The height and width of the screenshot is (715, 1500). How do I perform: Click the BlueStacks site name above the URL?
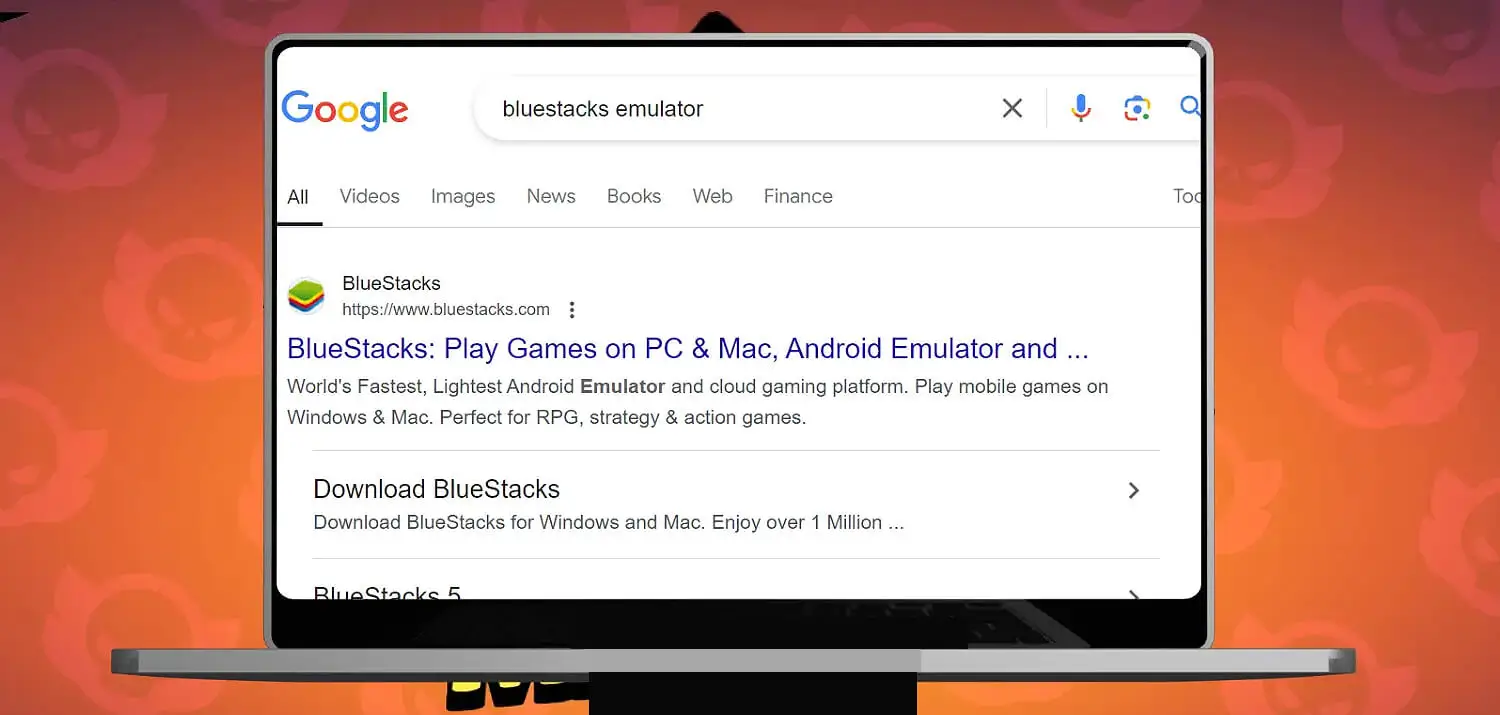click(x=391, y=284)
